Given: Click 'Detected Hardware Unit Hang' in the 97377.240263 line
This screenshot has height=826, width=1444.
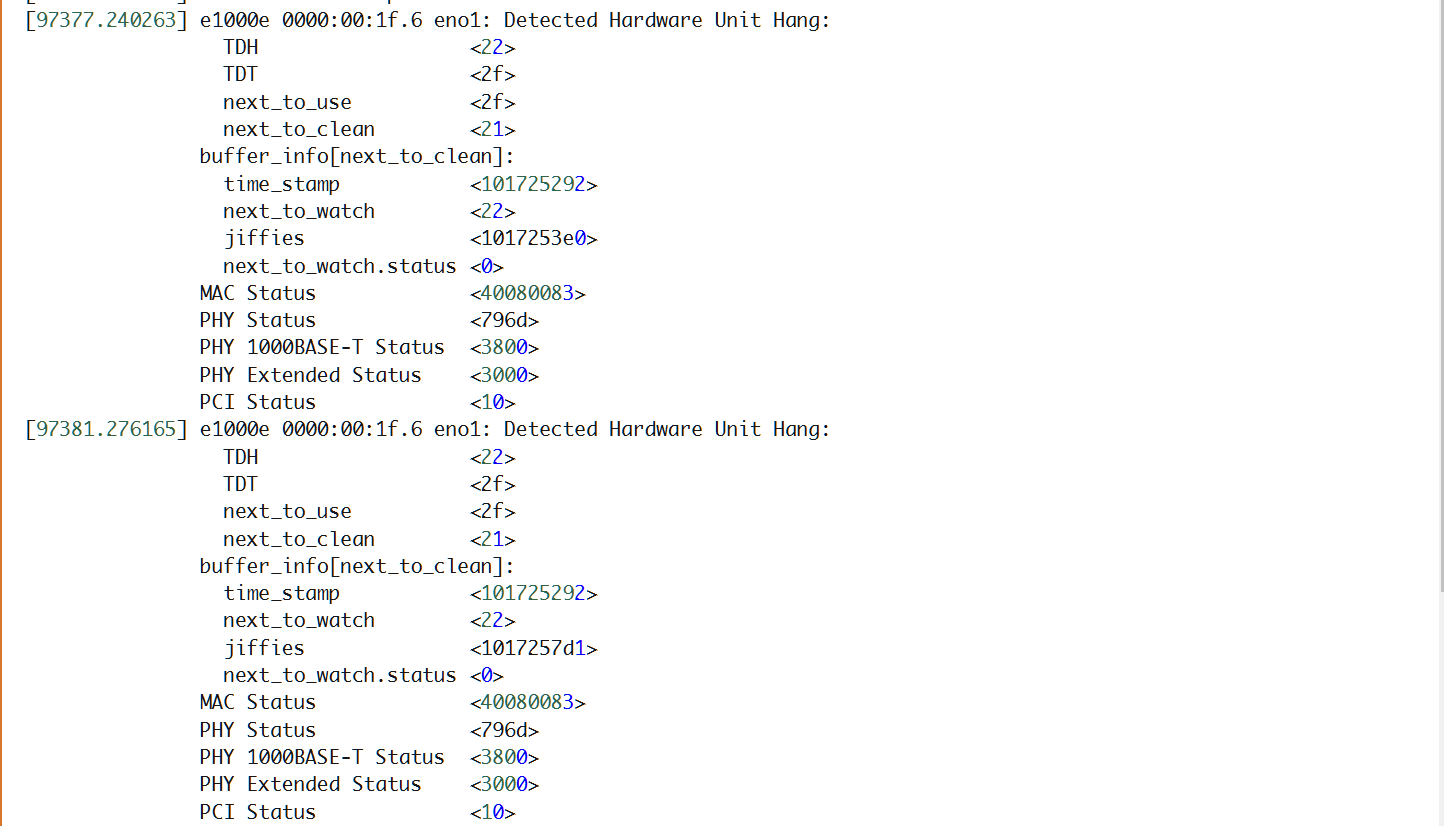Looking at the screenshot, I should click(x=666, y=20).
